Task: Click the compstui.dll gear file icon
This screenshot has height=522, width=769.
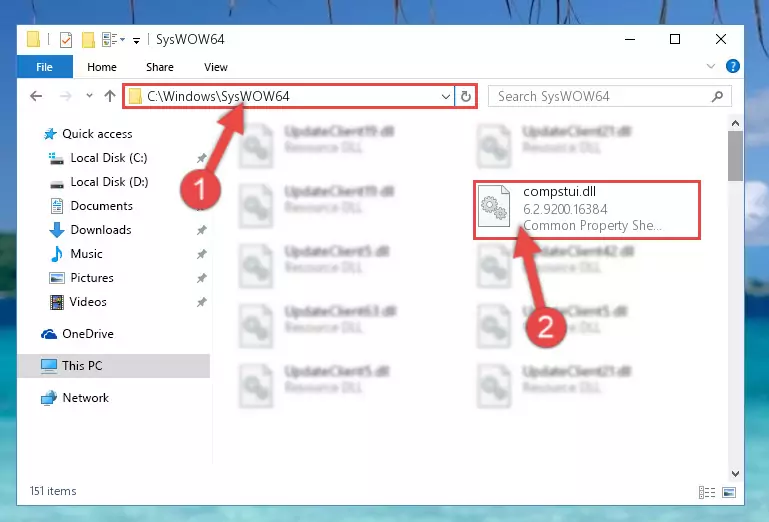Action: (x=494, y=206)
